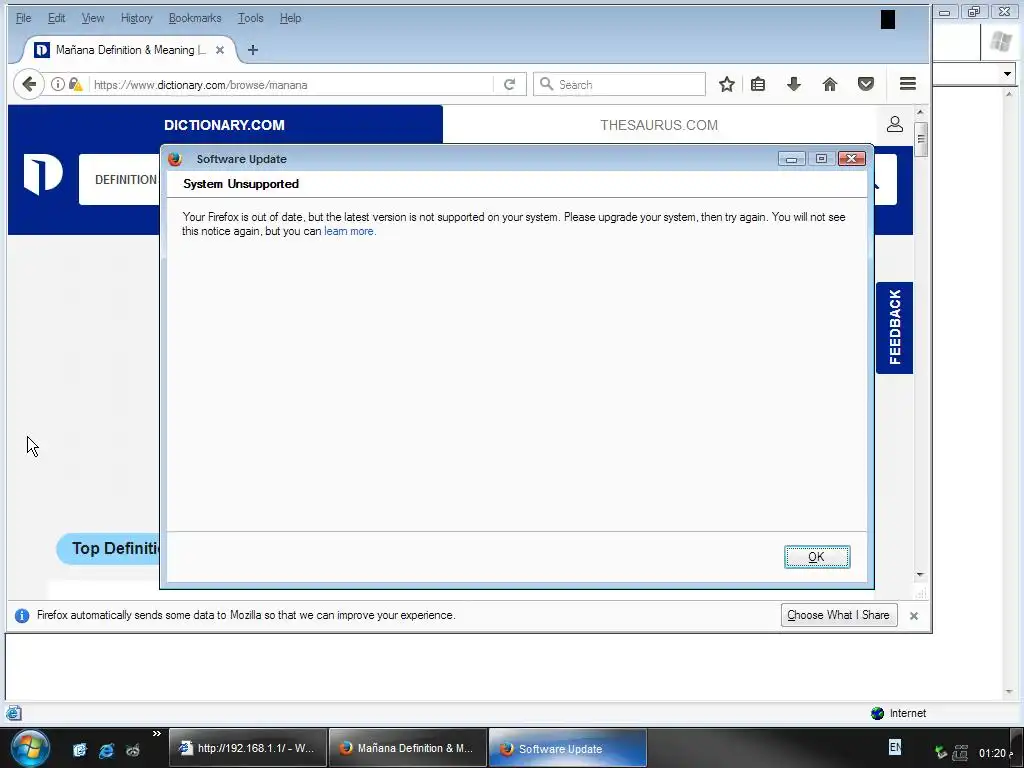Image resolution: width=1024 pixels, height=768 pixels.
Task: Go back with the Firefox back arrow
Action: pos(29,84)
